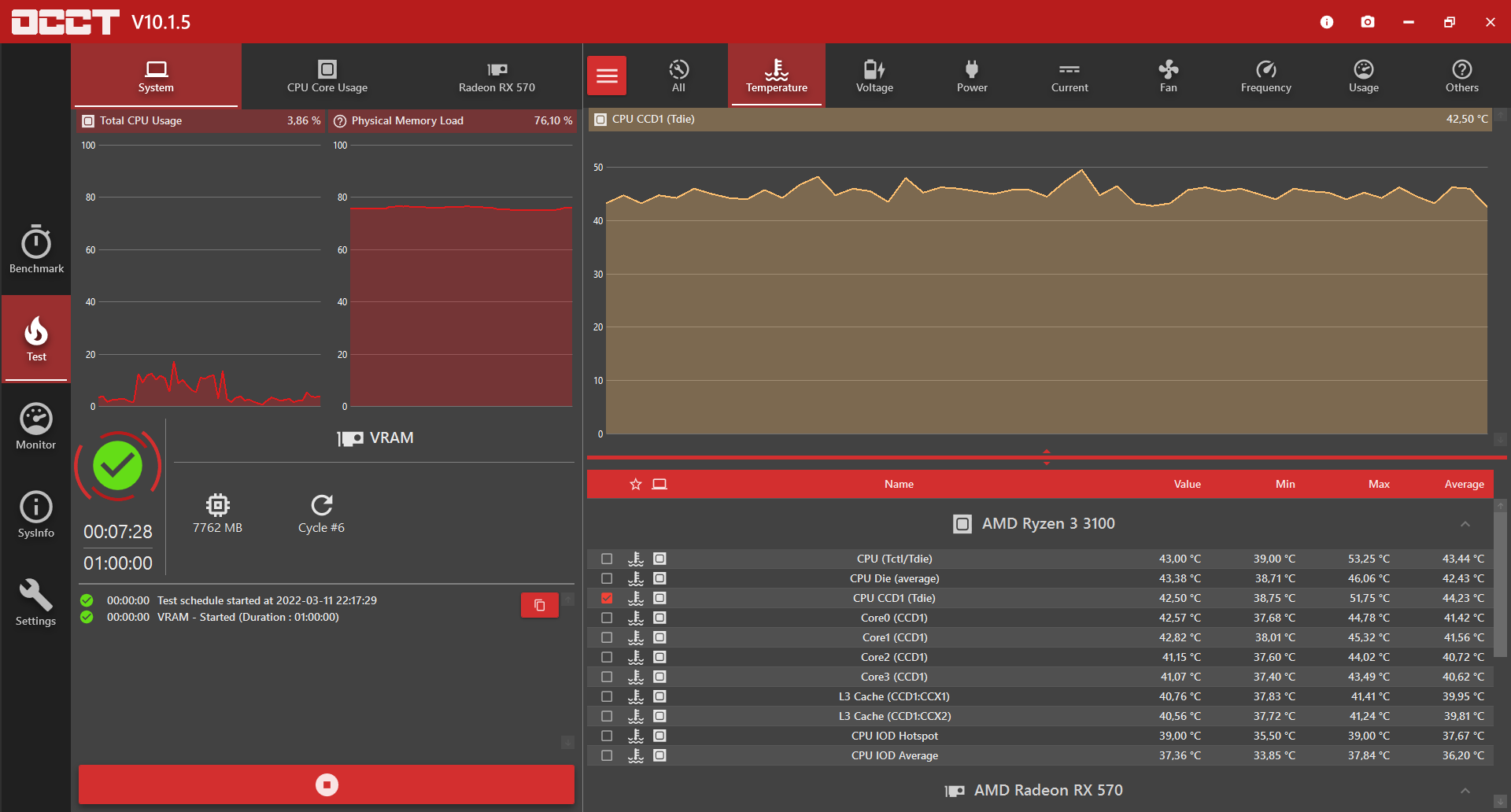Sort by the Name column header

pos(899,484)
